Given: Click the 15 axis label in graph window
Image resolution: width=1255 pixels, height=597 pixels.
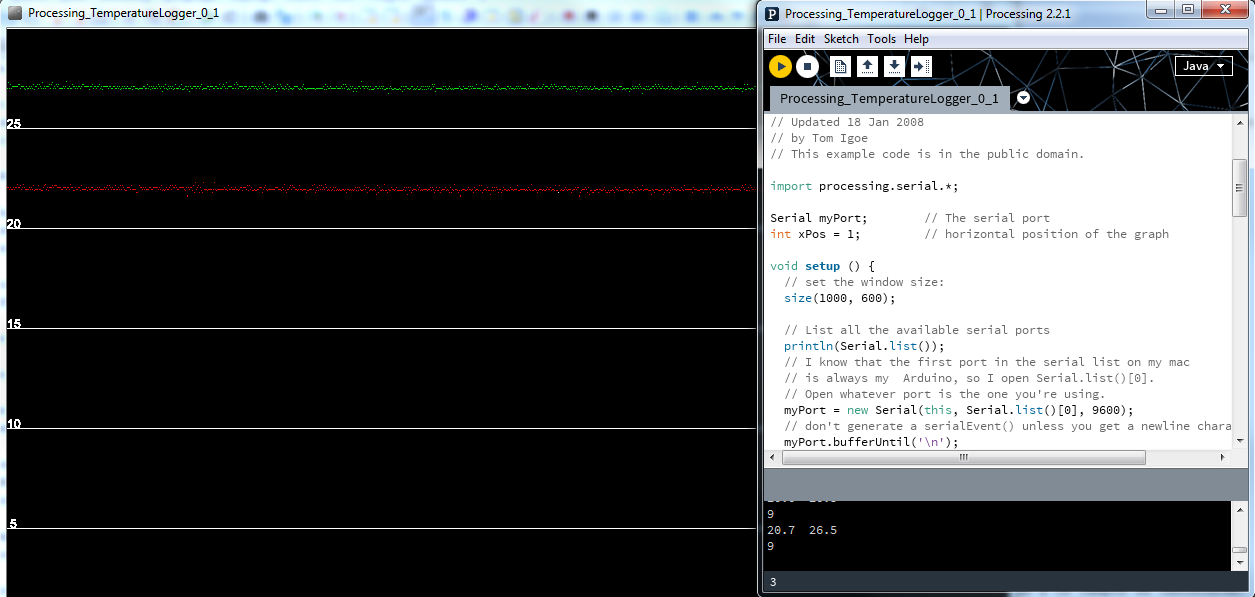Looking at the screenshot, I should tap(14, 324).
